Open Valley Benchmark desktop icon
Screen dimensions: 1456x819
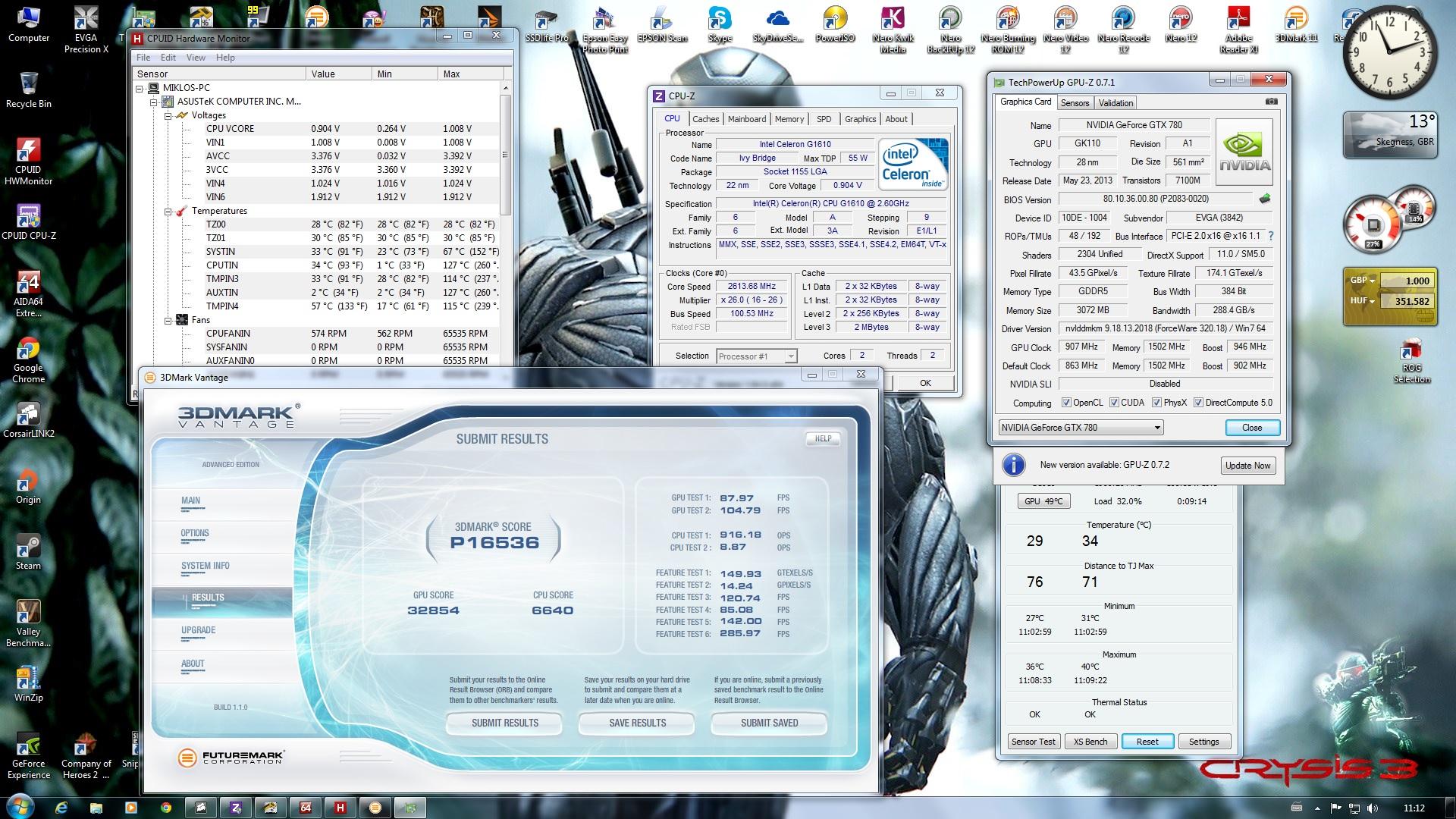[29, 623]
